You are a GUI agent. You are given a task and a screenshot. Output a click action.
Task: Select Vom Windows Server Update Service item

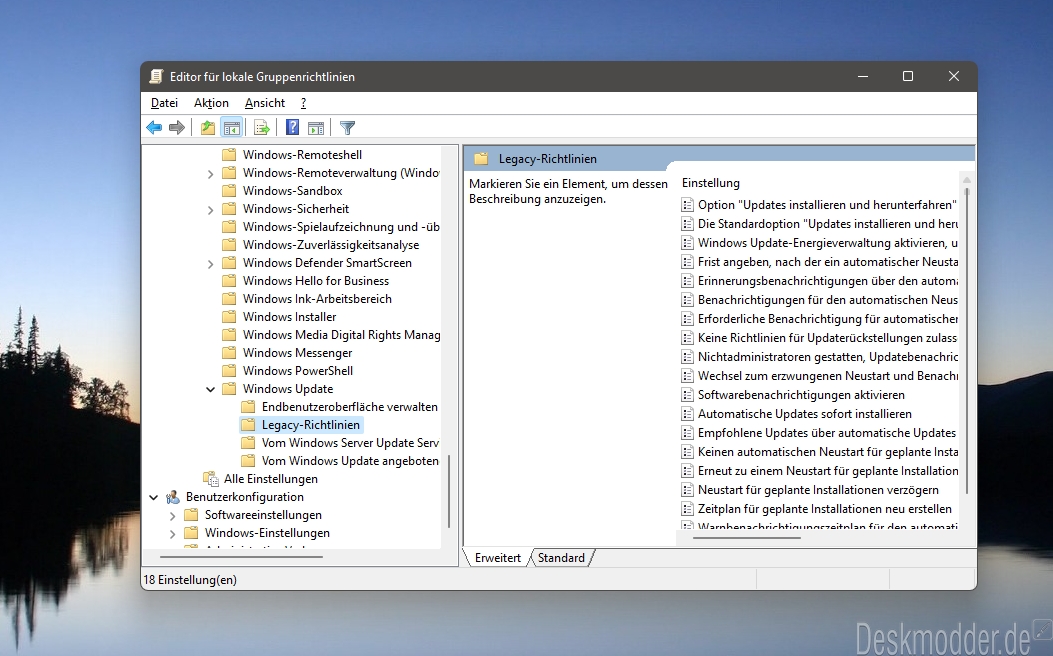pyautogui.click(x=351, y=443)
